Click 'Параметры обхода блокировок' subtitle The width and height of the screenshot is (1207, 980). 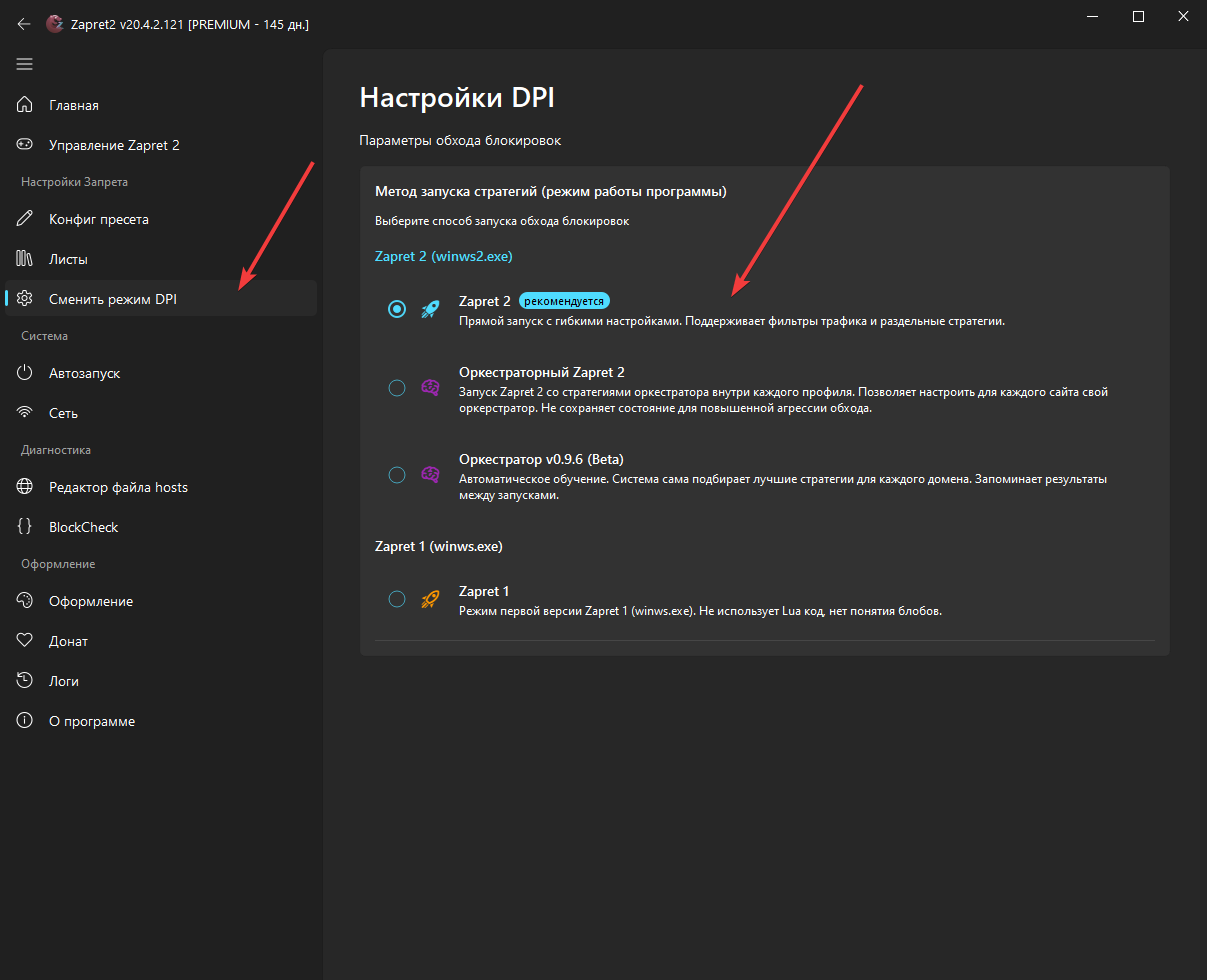pyautogui.click(x=460, y=141)
